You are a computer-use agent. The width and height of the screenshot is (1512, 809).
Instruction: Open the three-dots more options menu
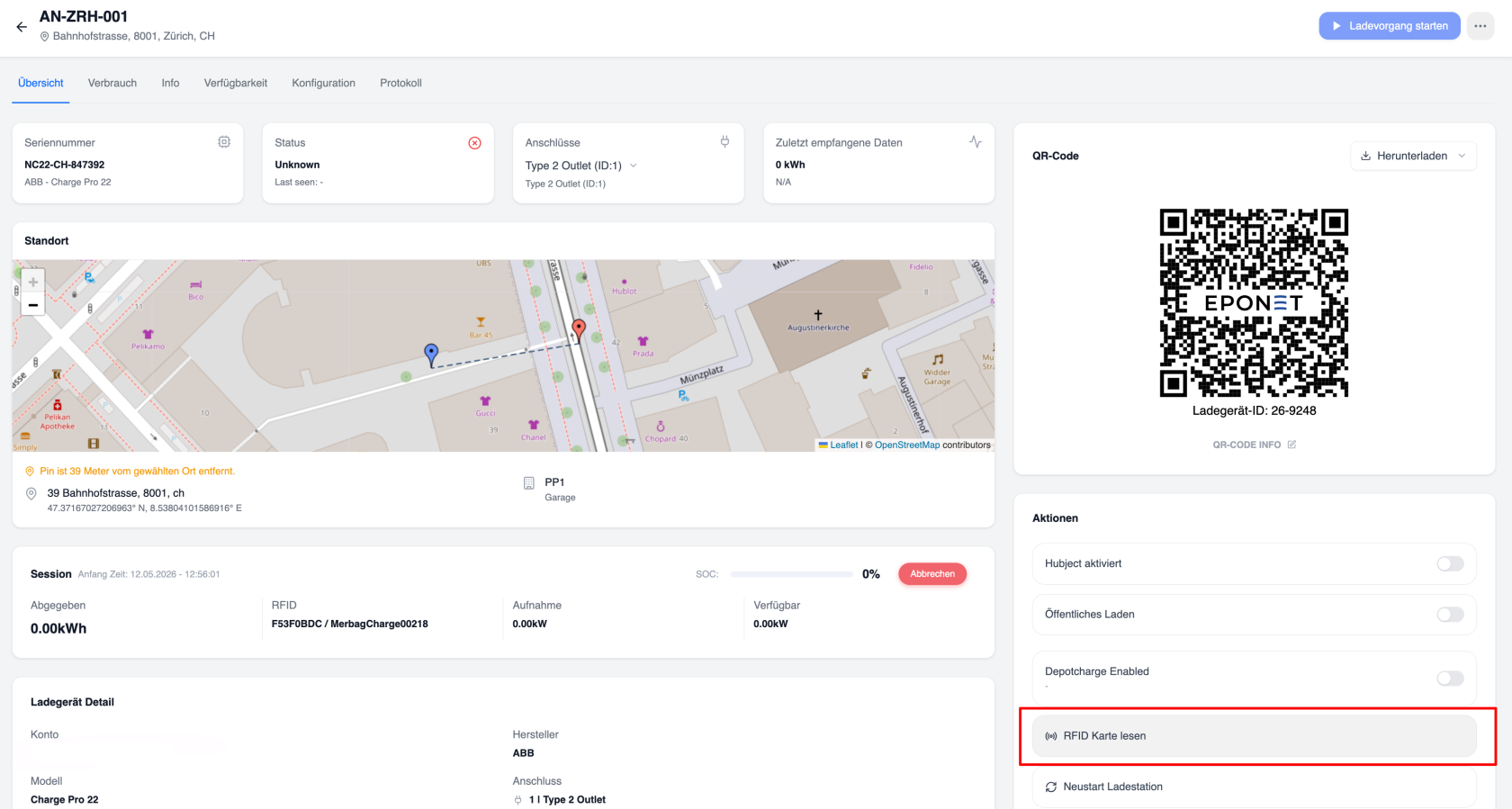coord(1480,26)
